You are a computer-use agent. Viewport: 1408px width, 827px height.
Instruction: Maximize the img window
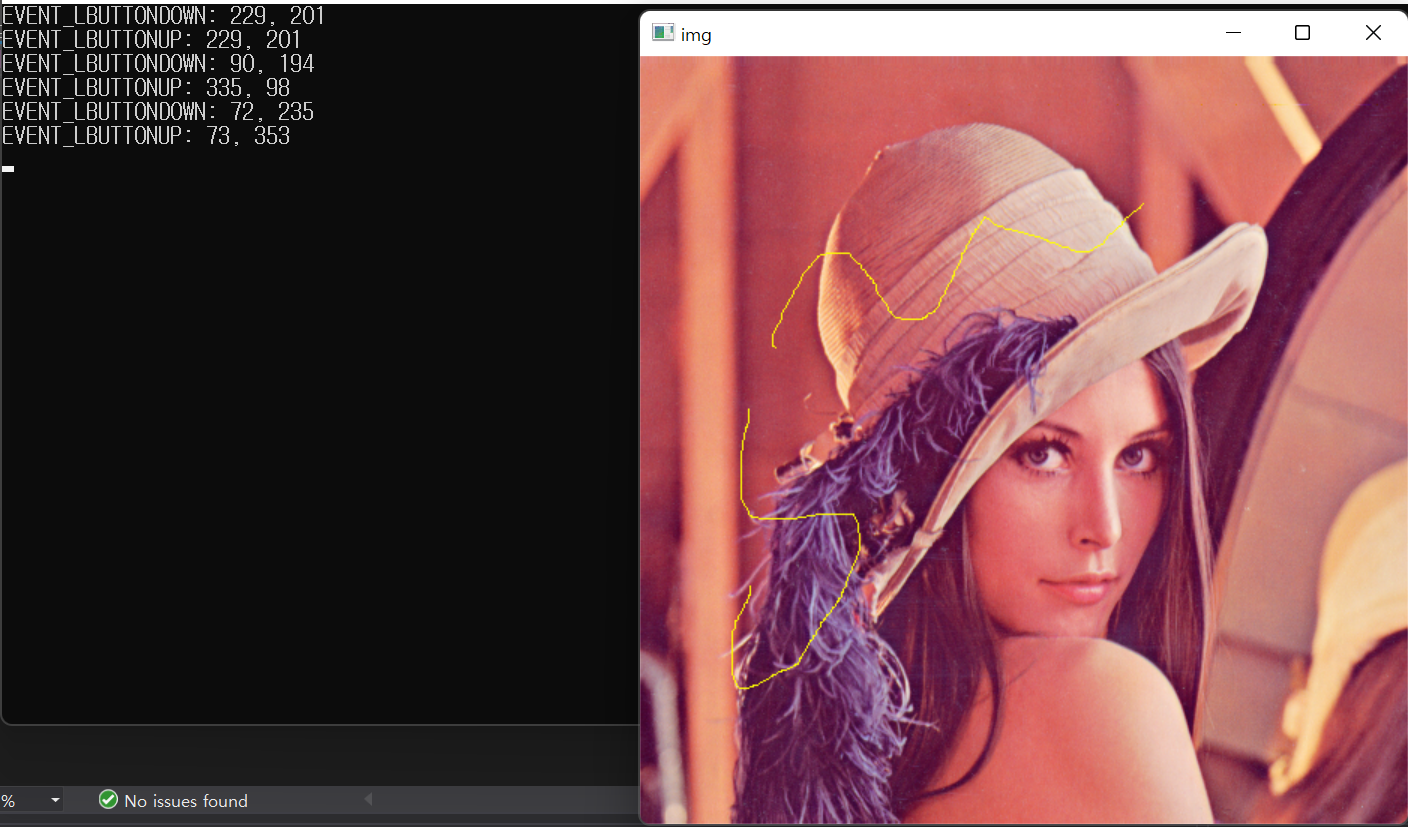click(x=1302, y=33)
